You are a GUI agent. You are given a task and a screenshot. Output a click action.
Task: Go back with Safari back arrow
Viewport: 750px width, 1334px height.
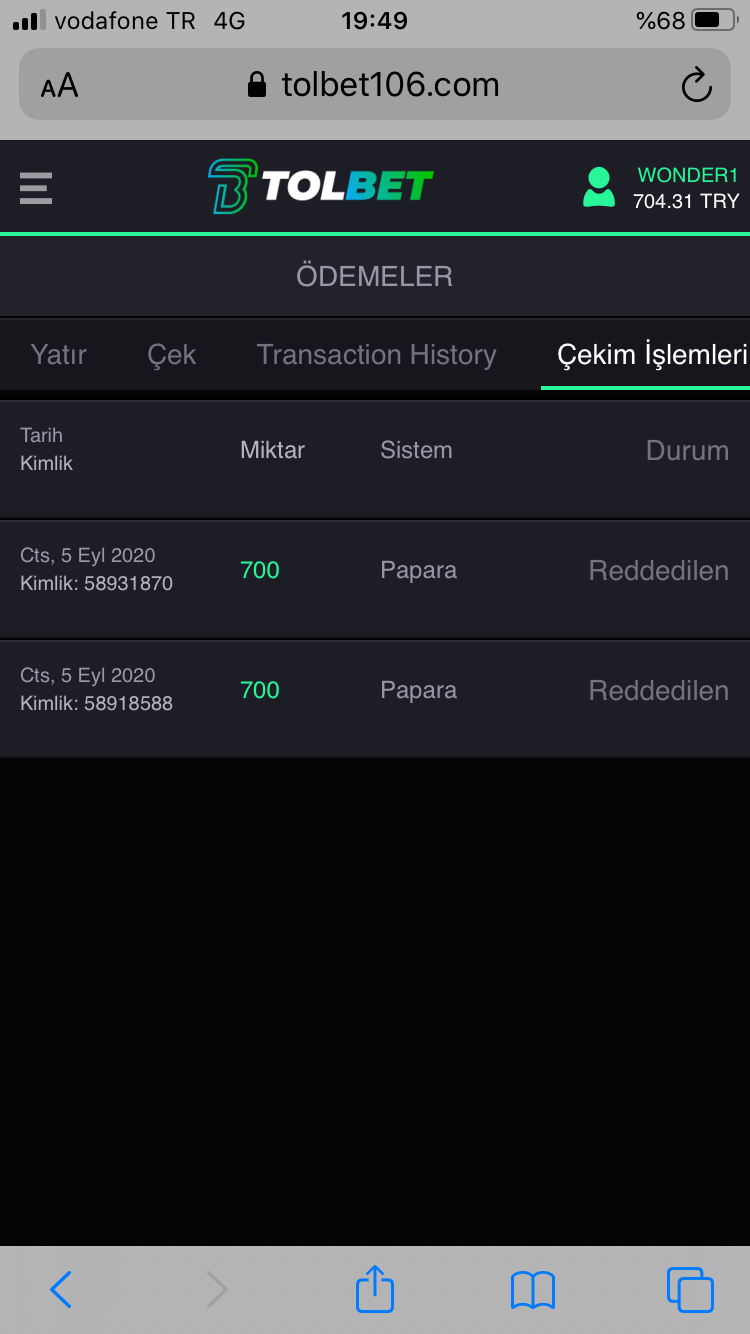(x=61, y=1290)
